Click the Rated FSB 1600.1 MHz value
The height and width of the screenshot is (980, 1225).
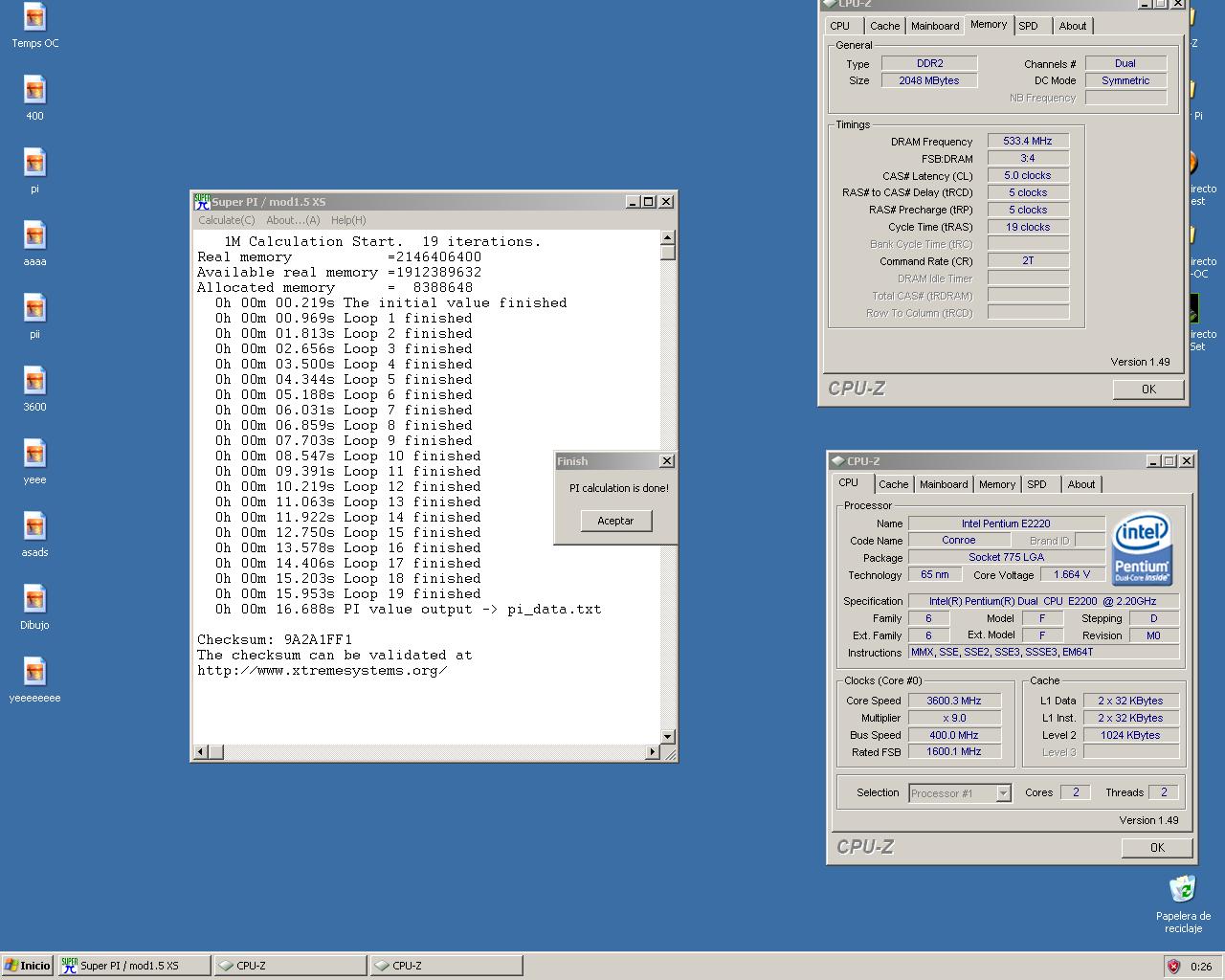[x=954, y=751]
